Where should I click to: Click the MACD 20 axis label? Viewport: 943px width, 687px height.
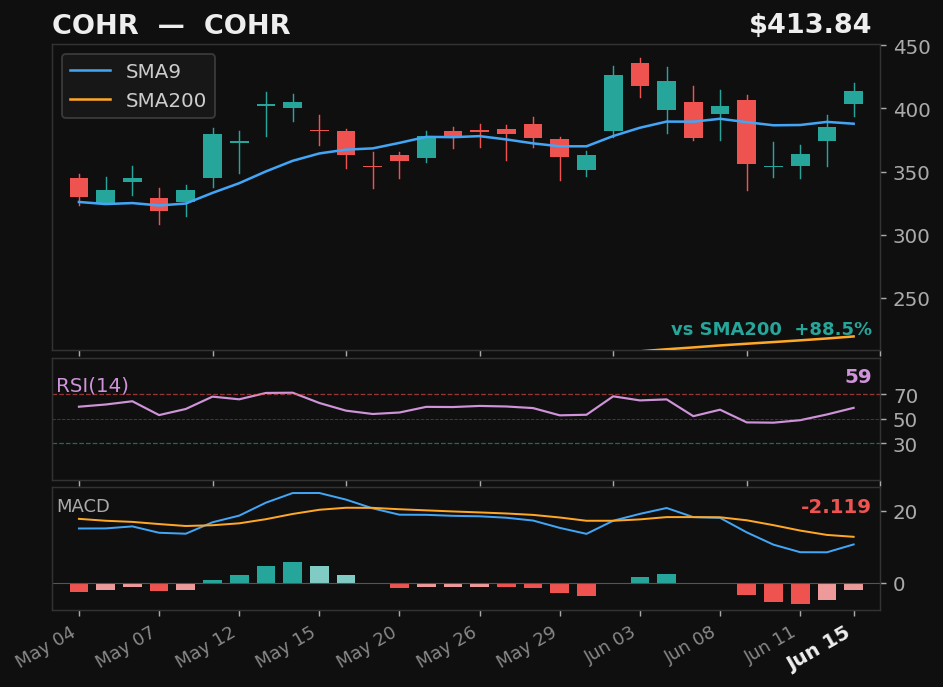click(905, 512)
